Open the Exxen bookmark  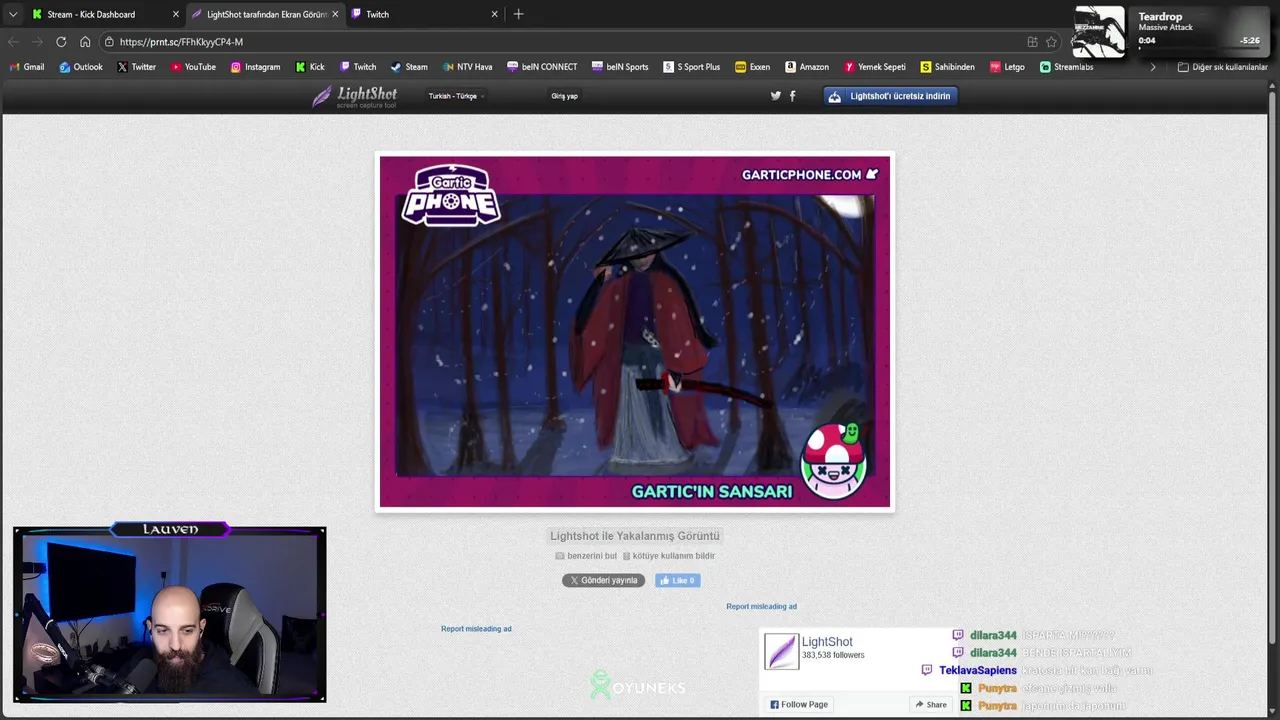[752, 67]
